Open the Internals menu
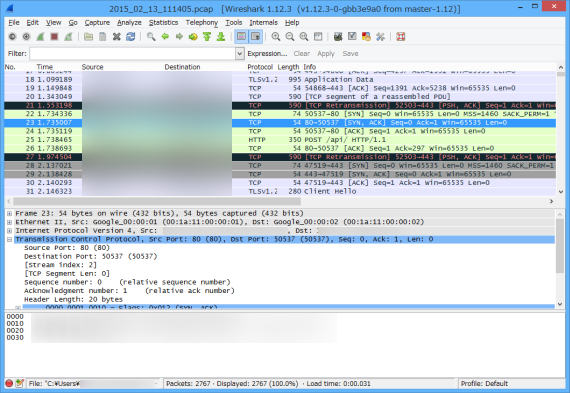The width and height of the screenshot is (570, 393). (263, 23)
